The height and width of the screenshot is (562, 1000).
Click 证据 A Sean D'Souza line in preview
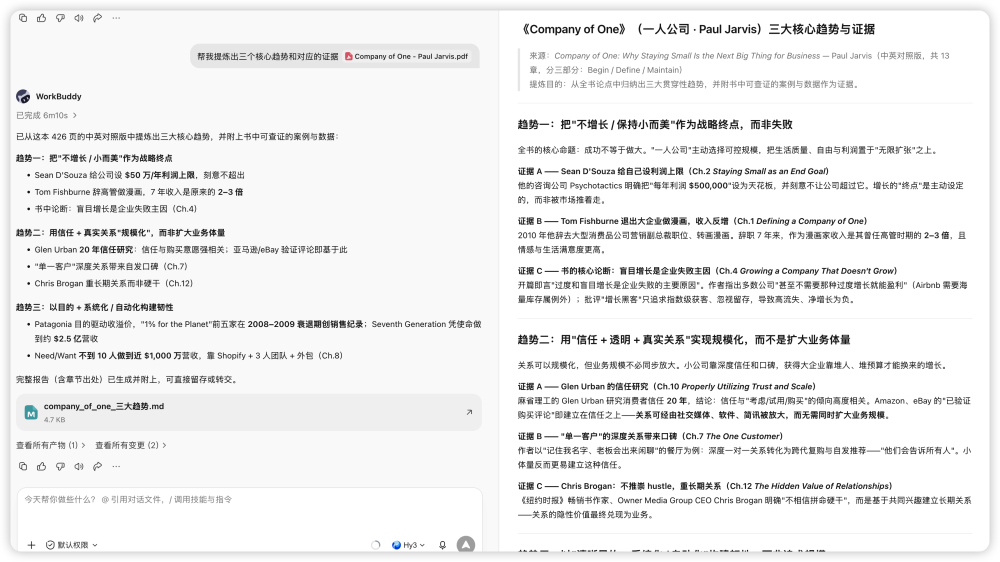click(673, 171)
